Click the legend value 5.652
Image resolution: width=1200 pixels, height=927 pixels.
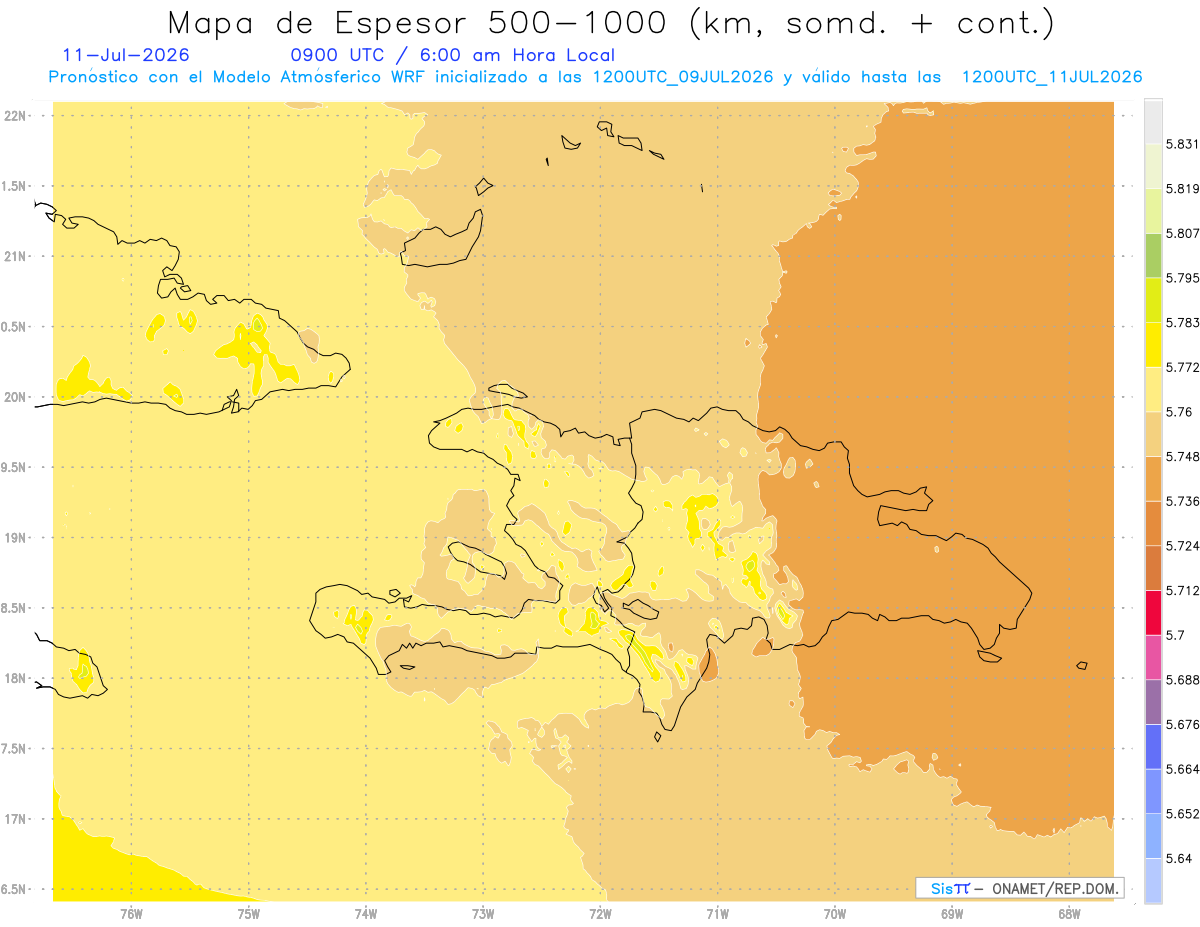[x=1183, y=814]
